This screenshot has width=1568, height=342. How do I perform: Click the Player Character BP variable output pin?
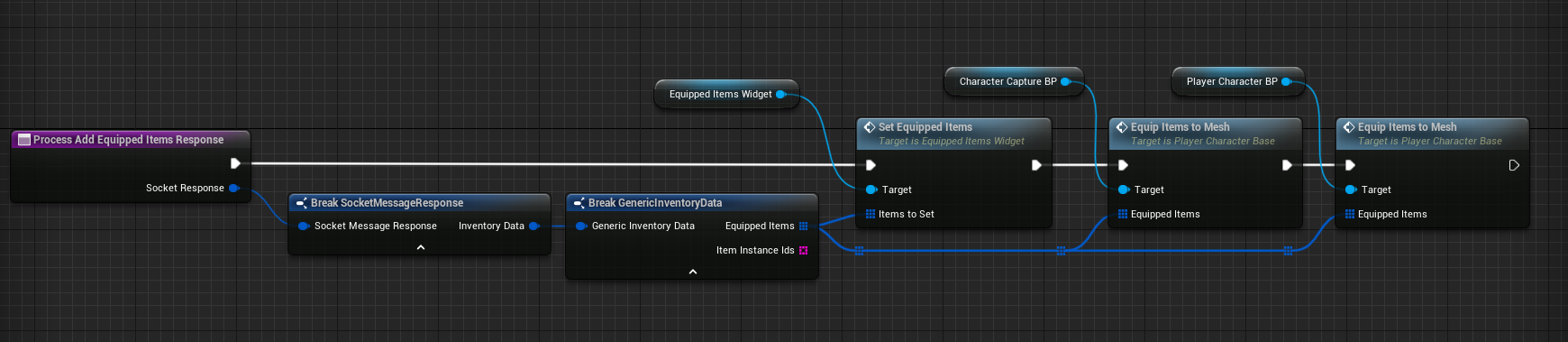(1287, 81)
